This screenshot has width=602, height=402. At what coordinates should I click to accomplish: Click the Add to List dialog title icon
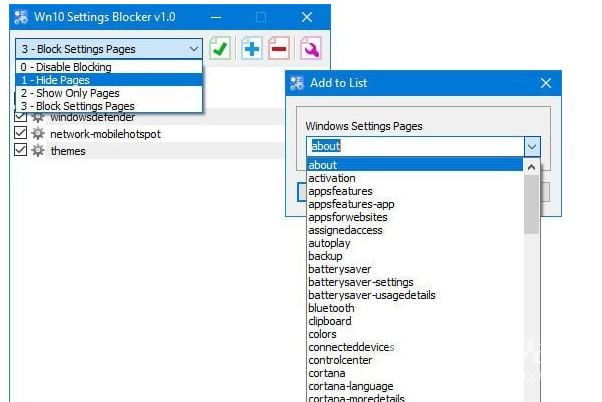pos(297,83)
